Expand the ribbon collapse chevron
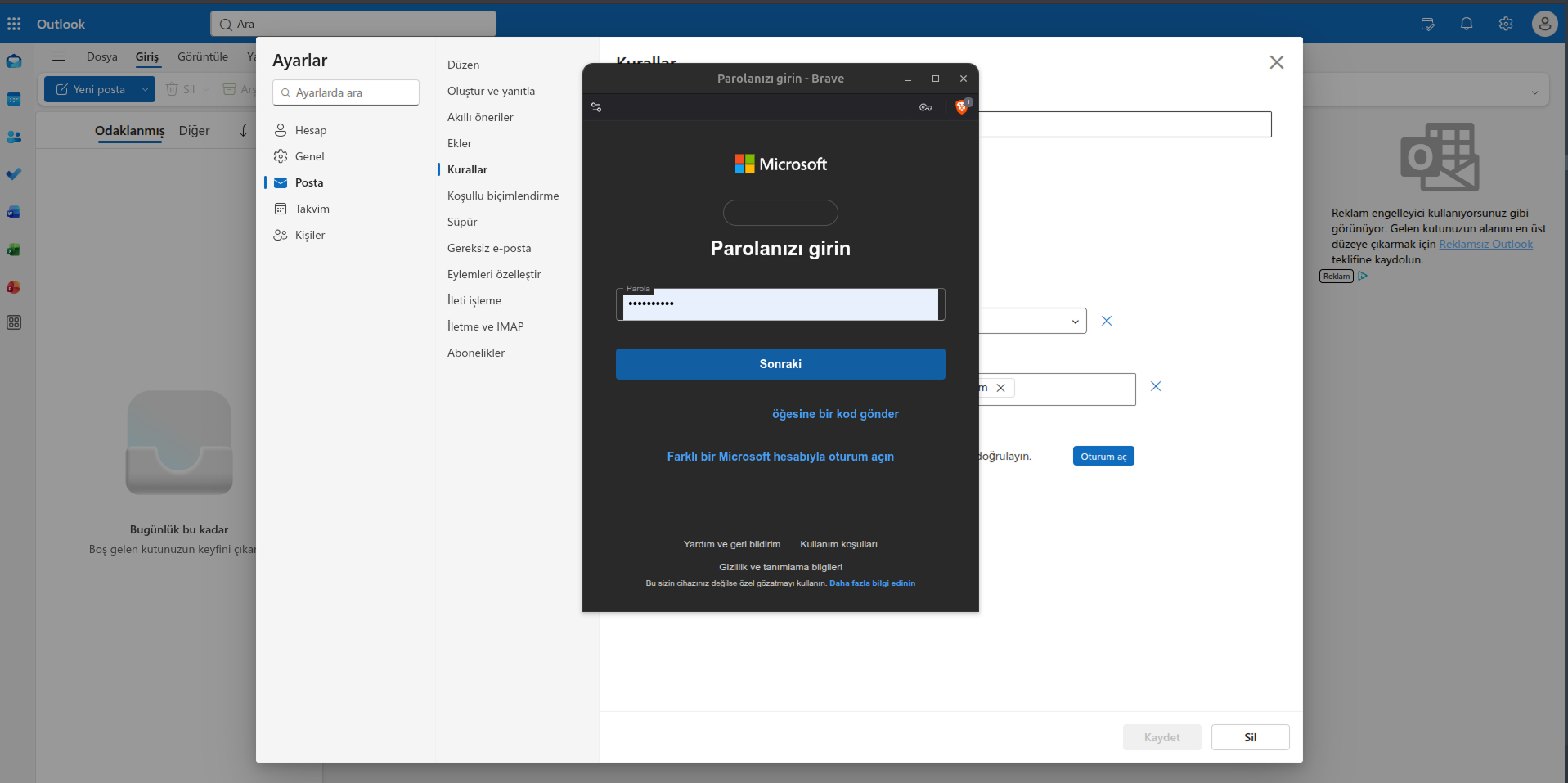The height and width of the screenshot is (783, 1568). coord(1534,92)
